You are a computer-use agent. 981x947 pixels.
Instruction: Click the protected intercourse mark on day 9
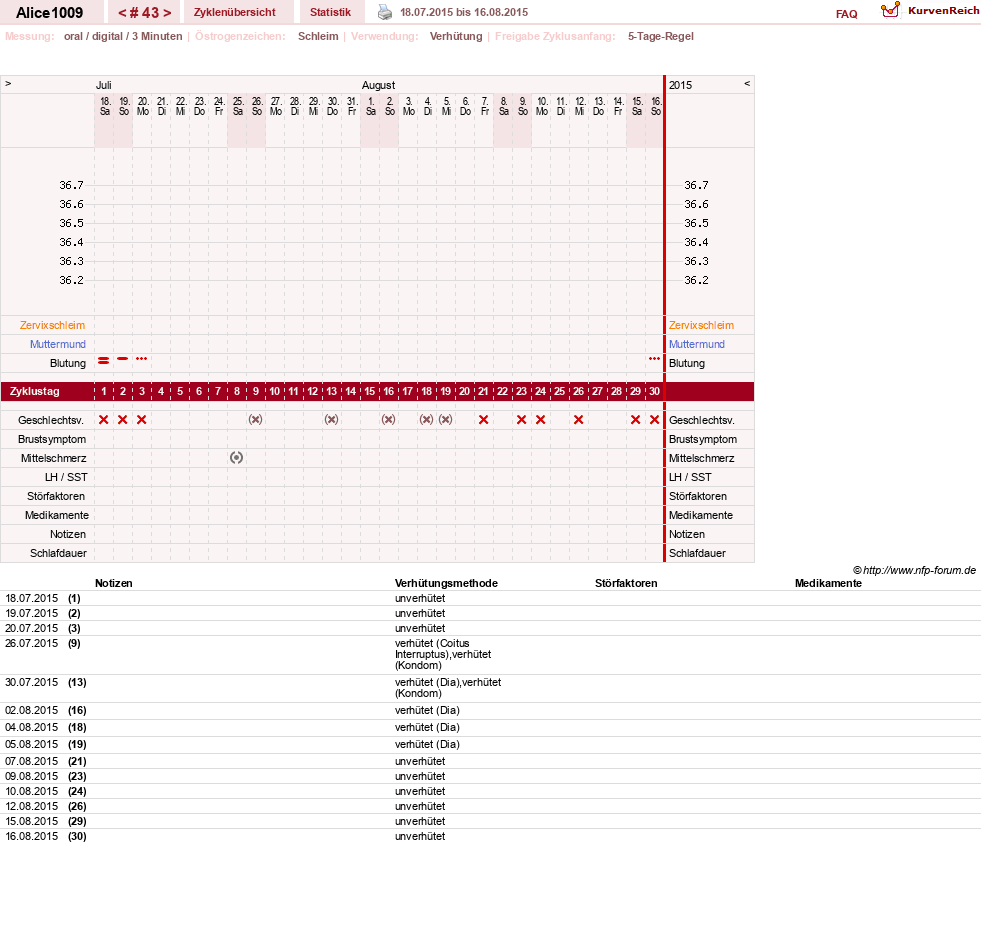[255, 420]
